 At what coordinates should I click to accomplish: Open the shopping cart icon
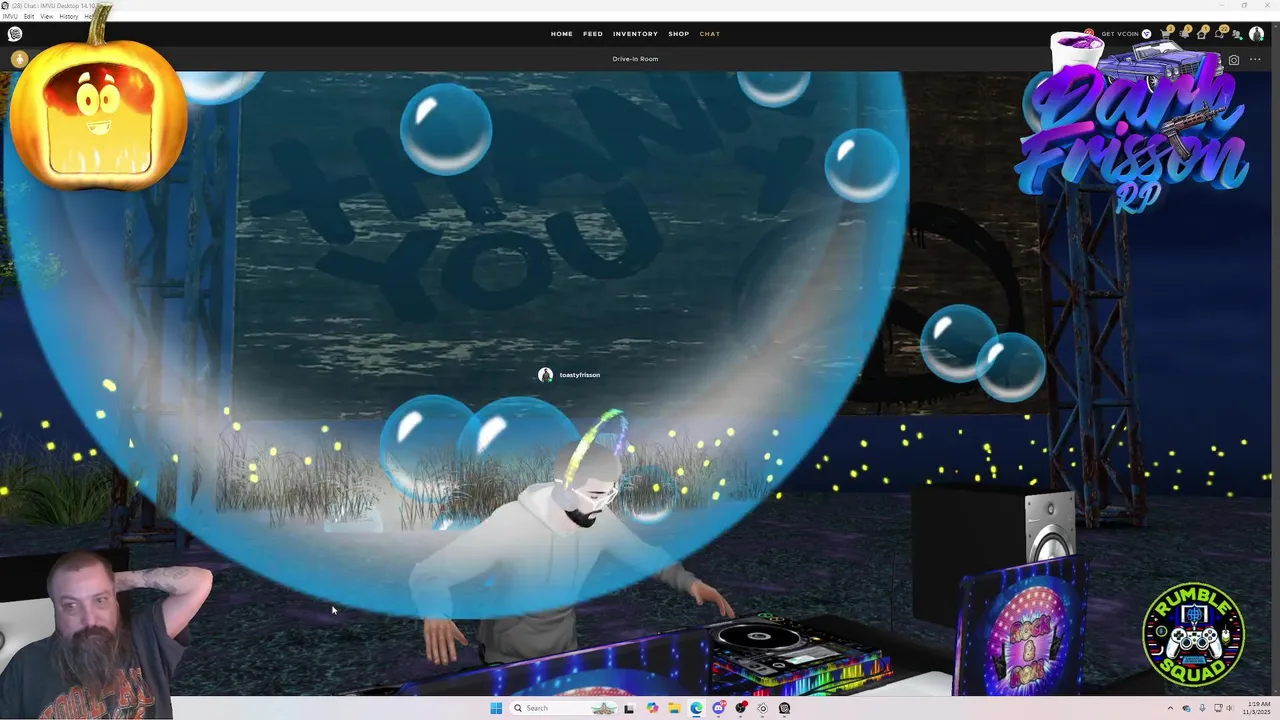[x=1166, y=34]
